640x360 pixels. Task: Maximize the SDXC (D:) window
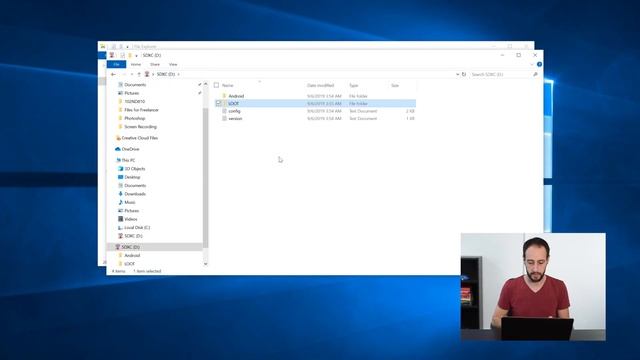click(518, 55)
